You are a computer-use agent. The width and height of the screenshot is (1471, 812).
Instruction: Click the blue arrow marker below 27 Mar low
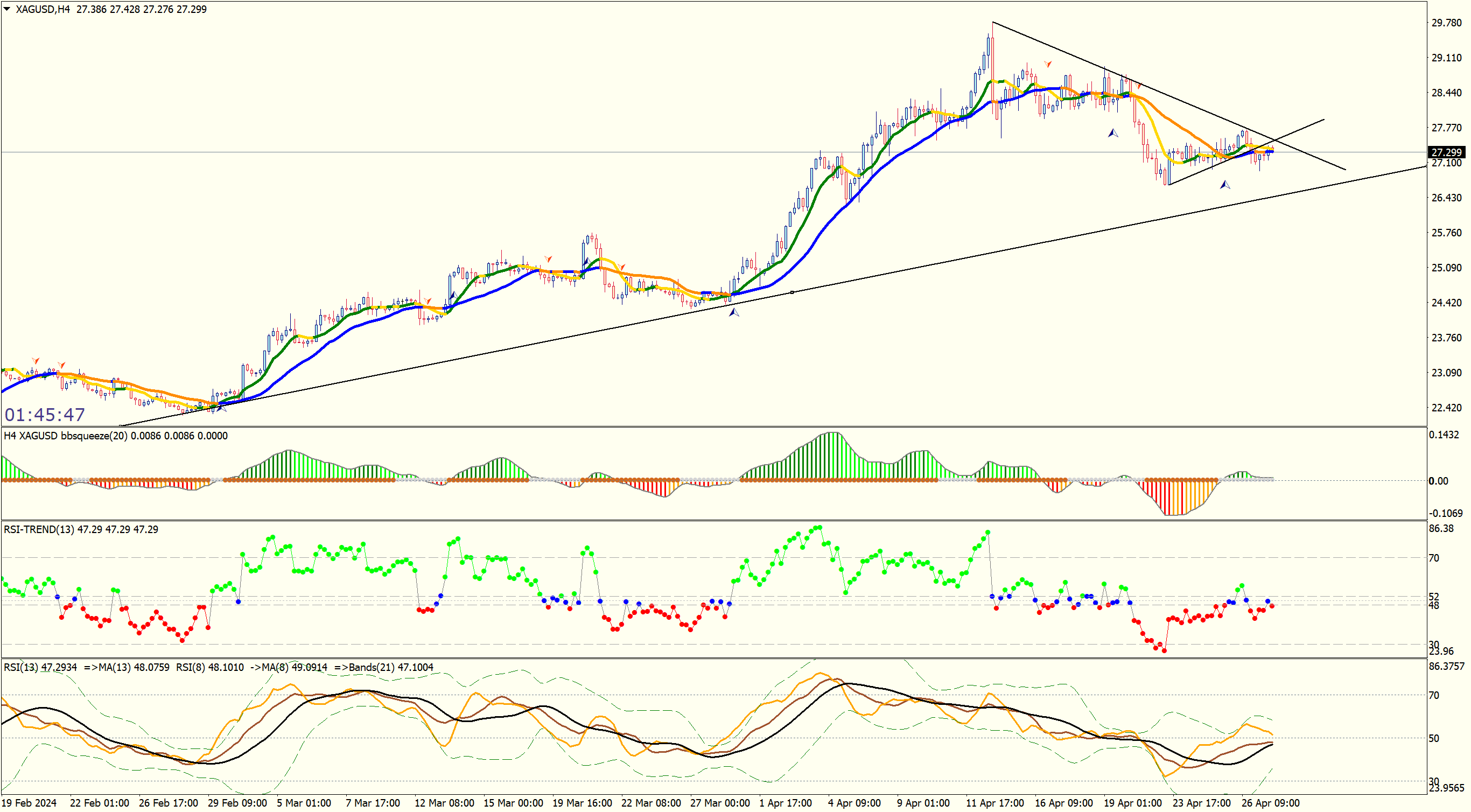(734, 312)
